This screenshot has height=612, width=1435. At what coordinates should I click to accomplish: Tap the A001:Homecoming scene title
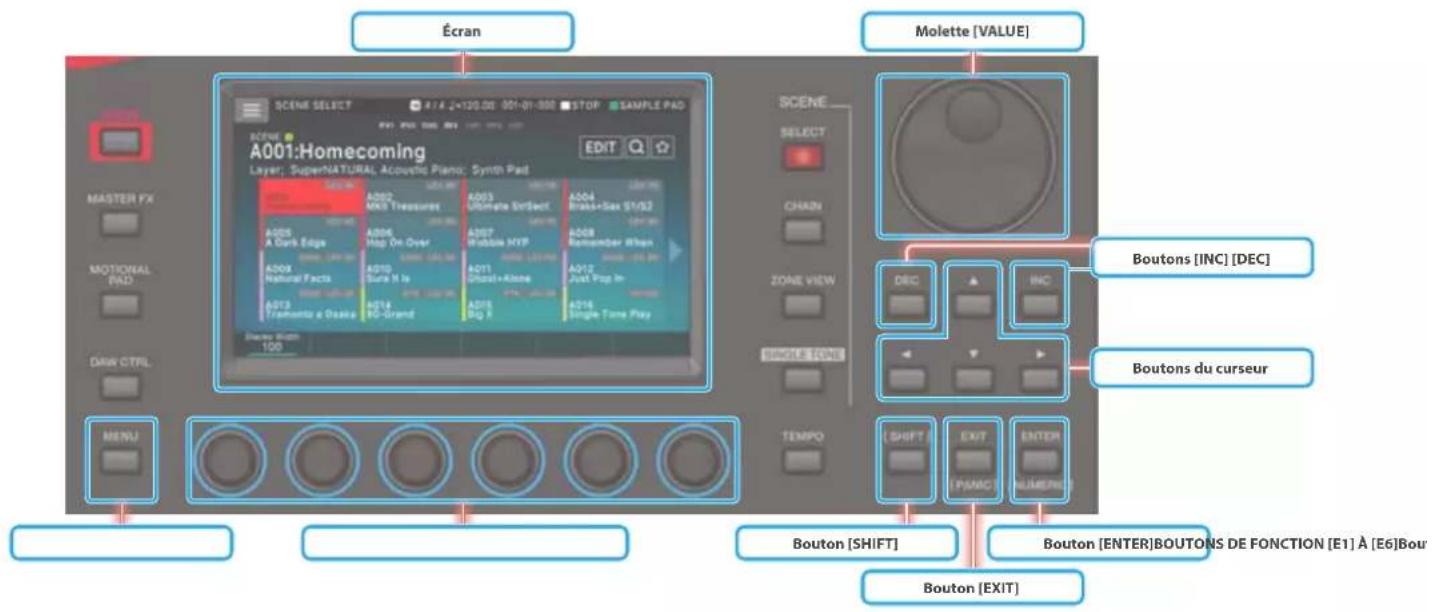[337, 152]
